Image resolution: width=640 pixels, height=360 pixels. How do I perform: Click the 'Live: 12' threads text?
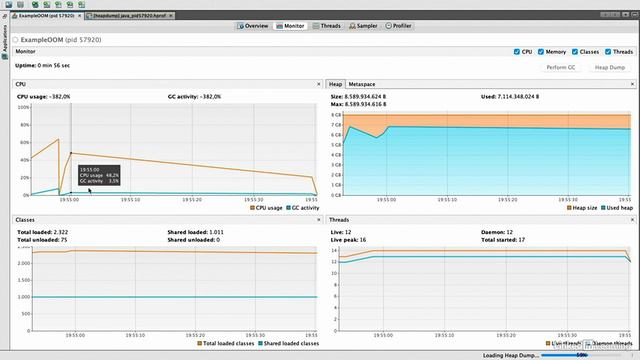[341, 232]
